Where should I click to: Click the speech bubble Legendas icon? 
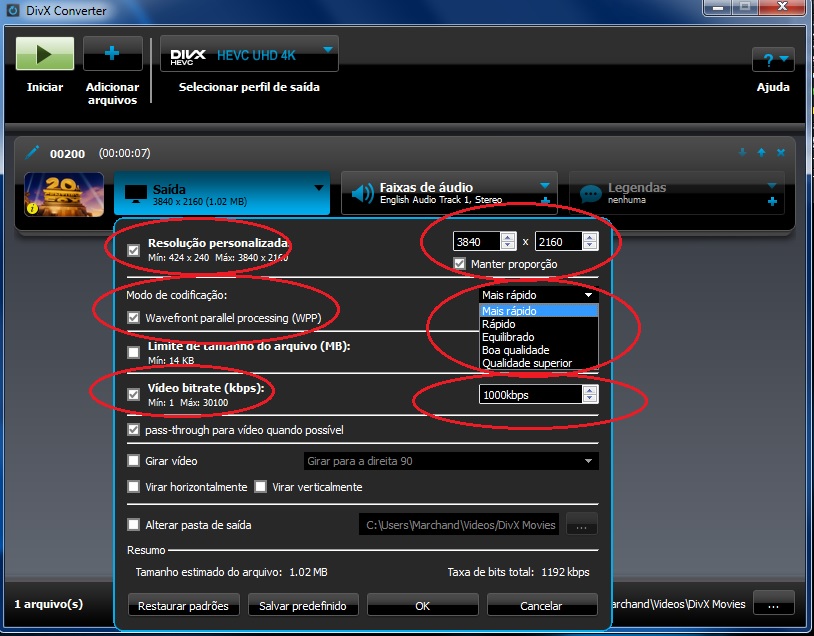(590, 194)
